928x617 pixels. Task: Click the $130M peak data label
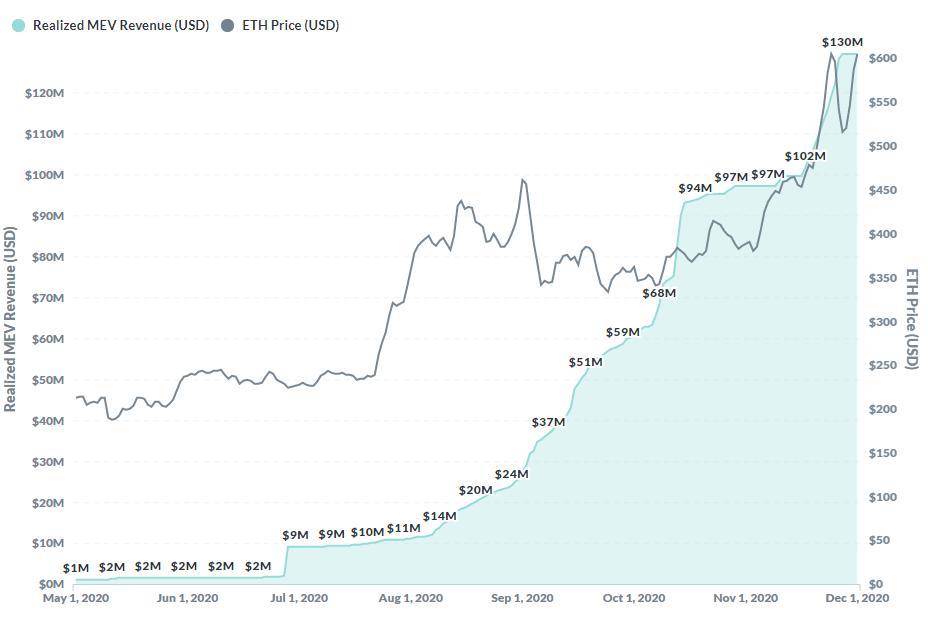(842, 42)
